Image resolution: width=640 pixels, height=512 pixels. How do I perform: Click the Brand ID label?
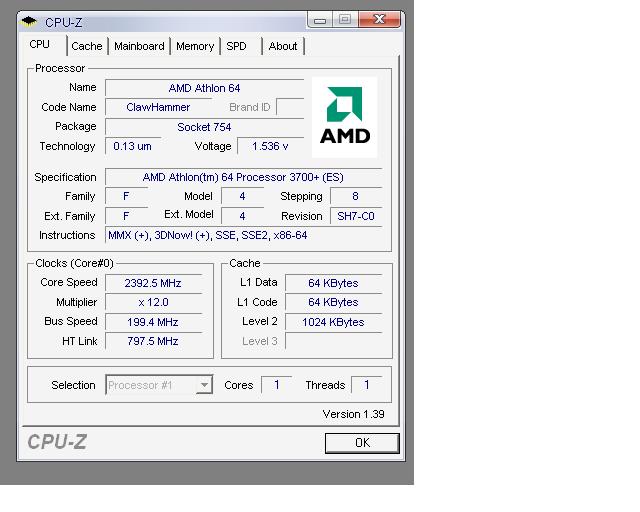point(250,107)
